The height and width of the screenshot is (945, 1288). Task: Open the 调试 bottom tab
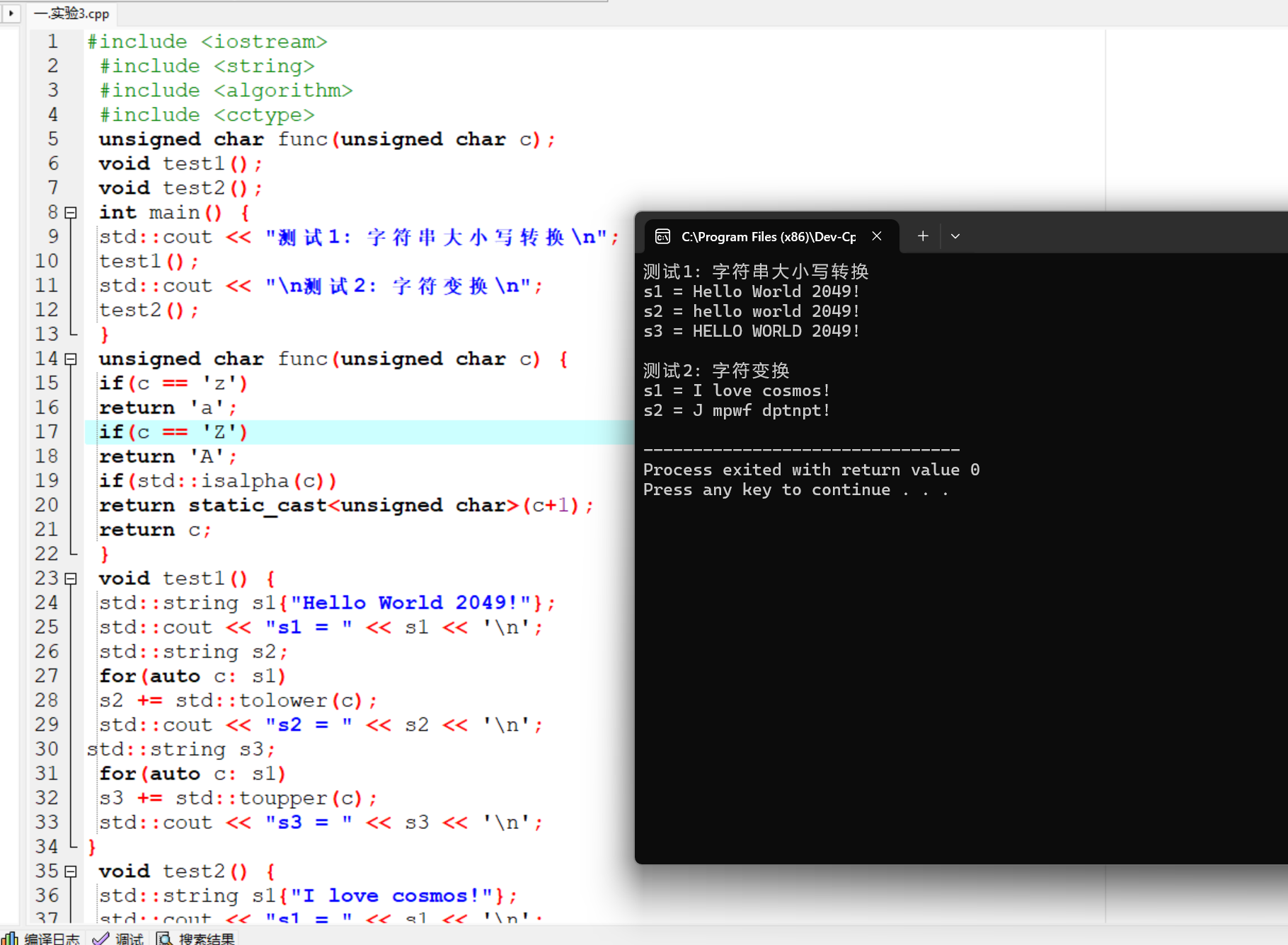coord(119,939)
